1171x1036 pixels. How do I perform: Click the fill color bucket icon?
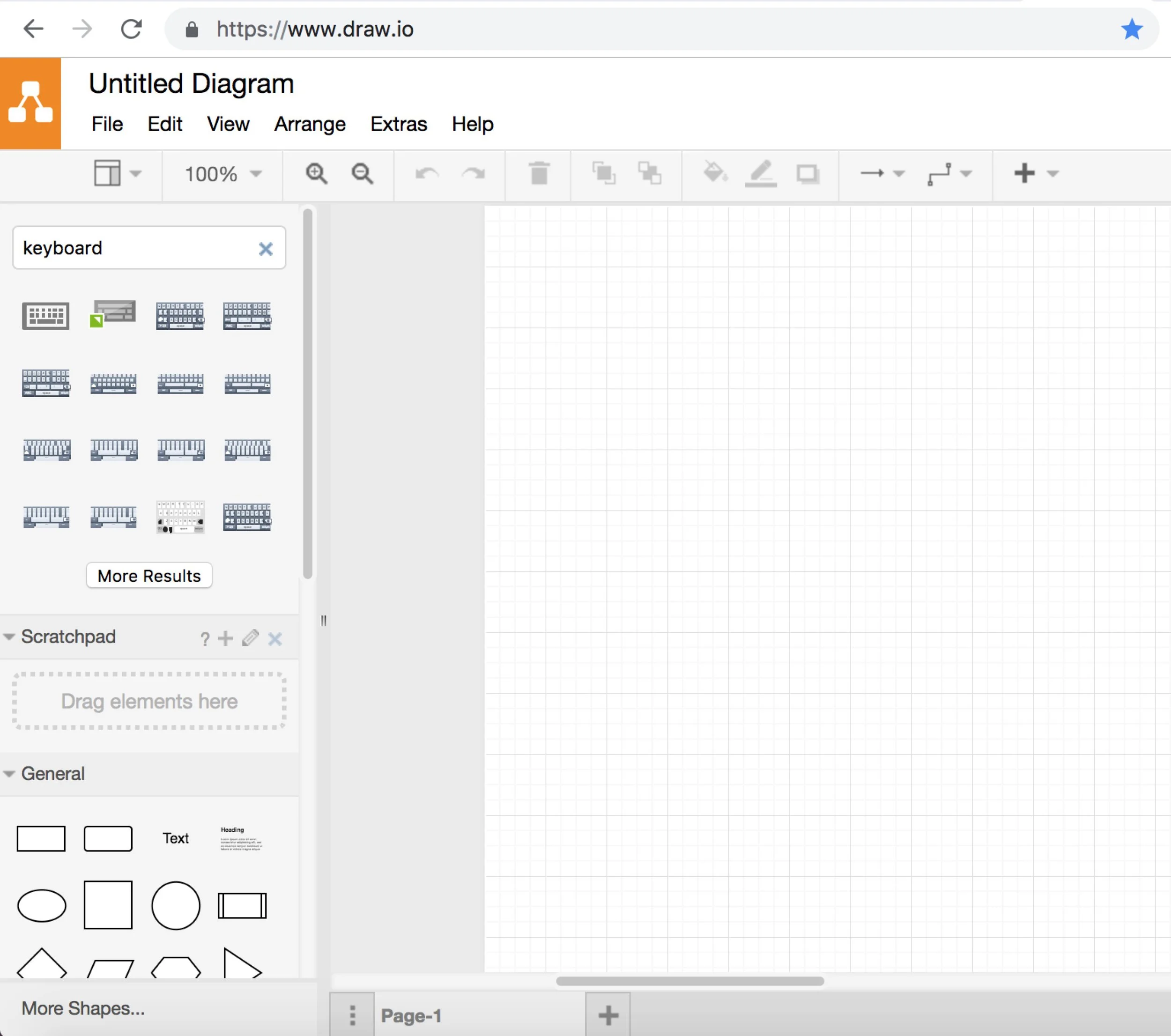715,172
